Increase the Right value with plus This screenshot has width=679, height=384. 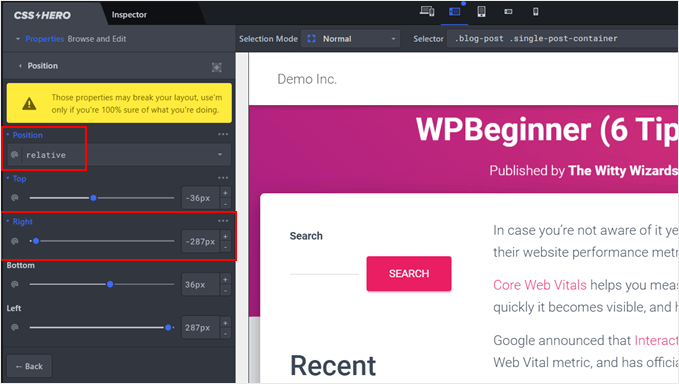[x=225, y=236]
